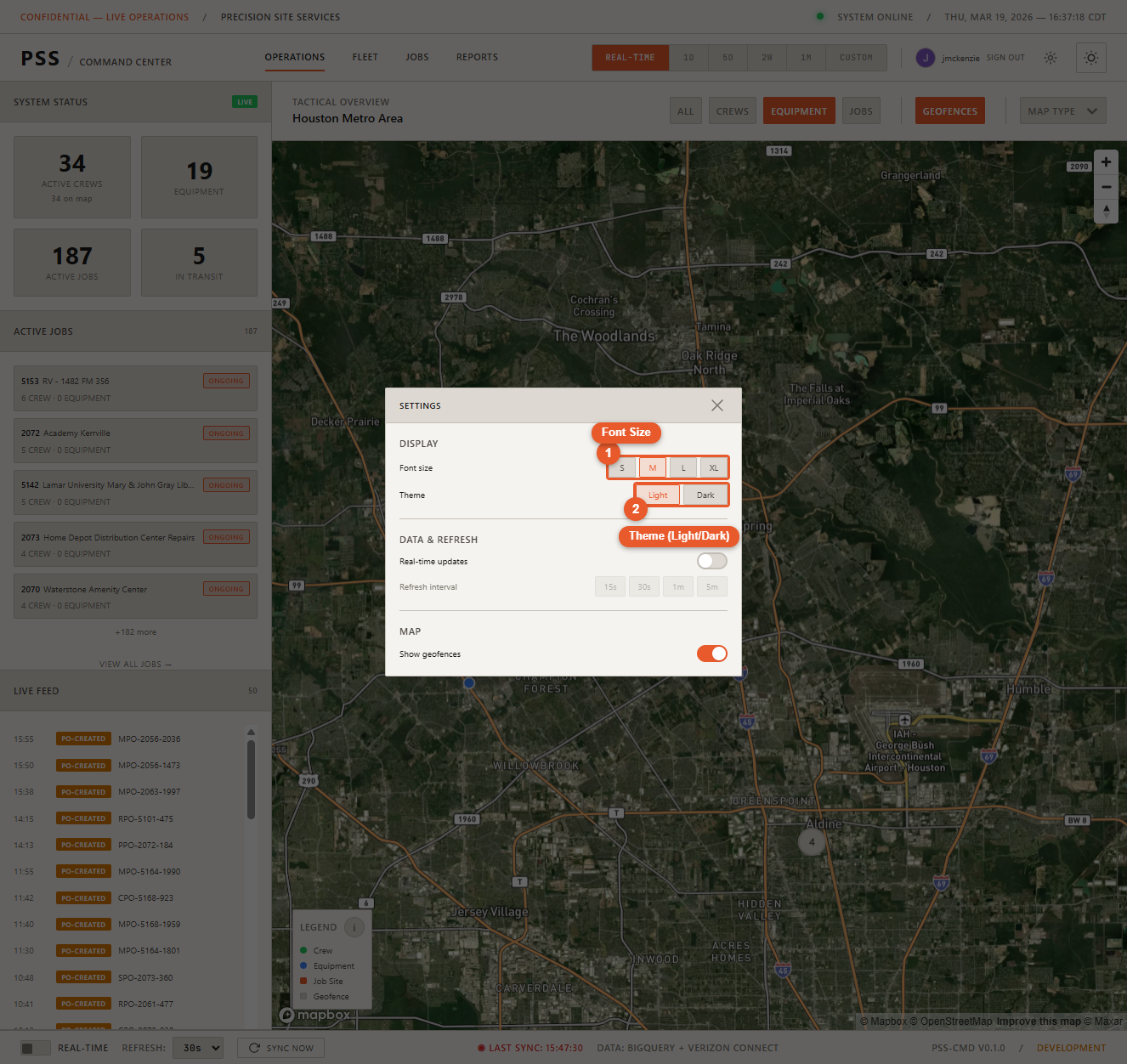Close the Settings dialog with the X

point(717,406)
